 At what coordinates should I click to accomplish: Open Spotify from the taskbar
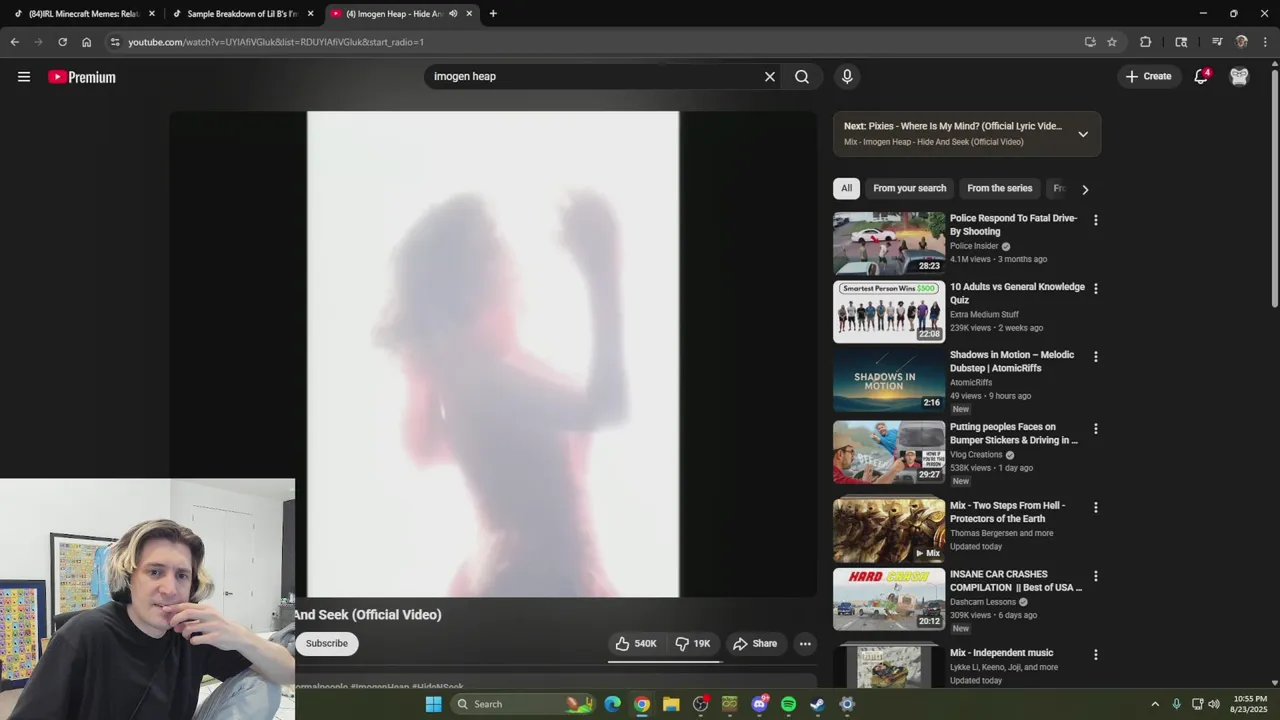[788, 704]
